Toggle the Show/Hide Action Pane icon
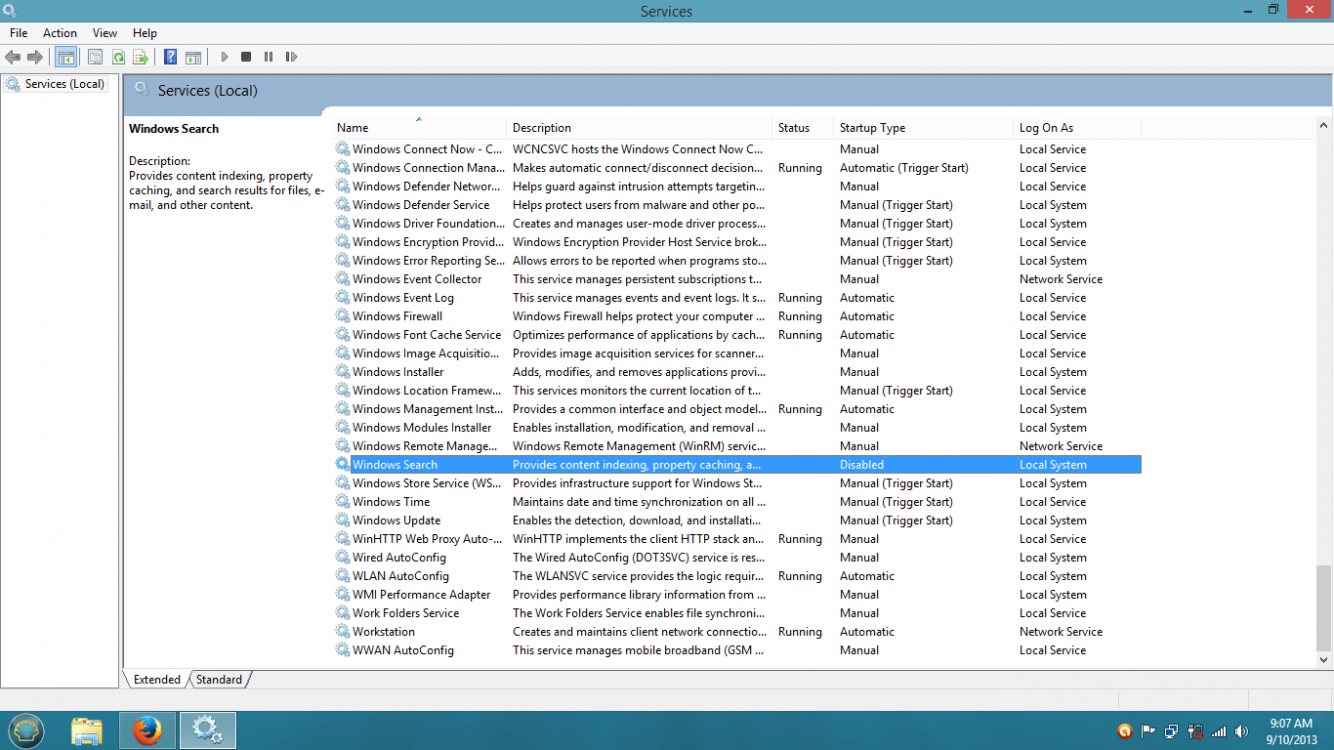The height and width of the screenshot is (750, 1334). 193,57
